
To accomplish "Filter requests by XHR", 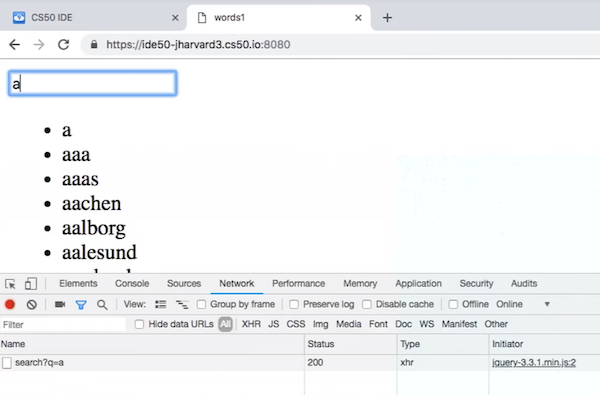I will (x=251, y=324).
